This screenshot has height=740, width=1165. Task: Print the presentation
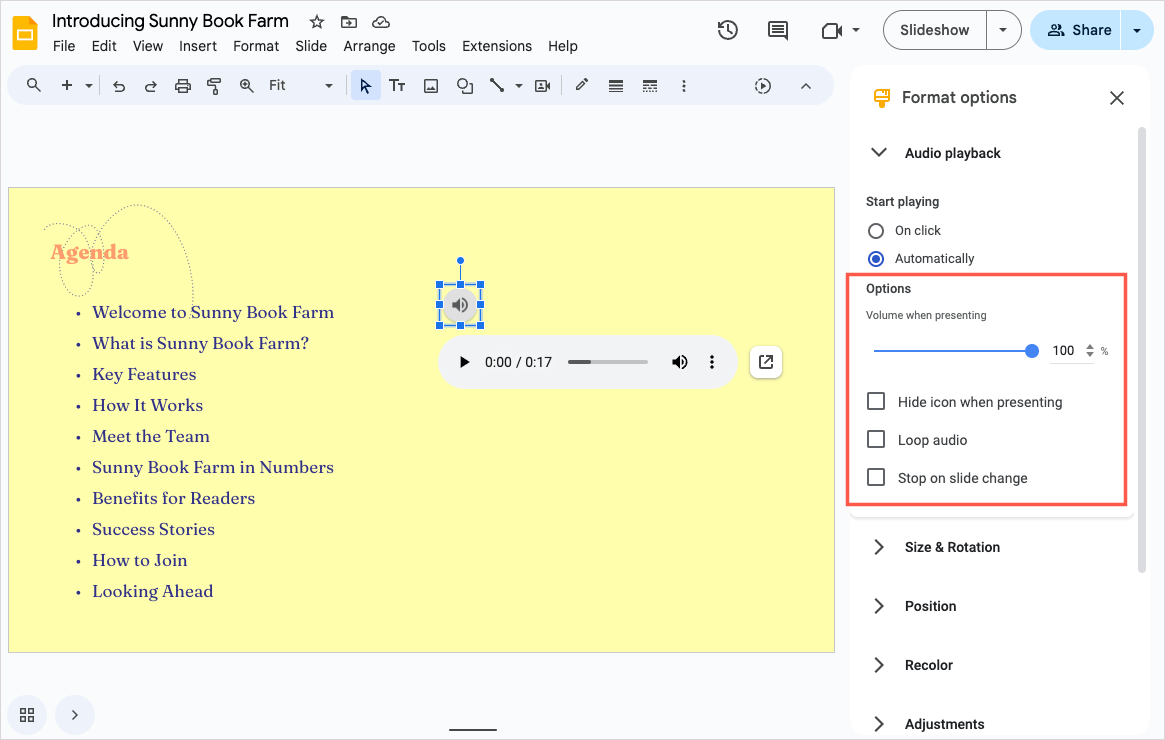click(183, 86)
